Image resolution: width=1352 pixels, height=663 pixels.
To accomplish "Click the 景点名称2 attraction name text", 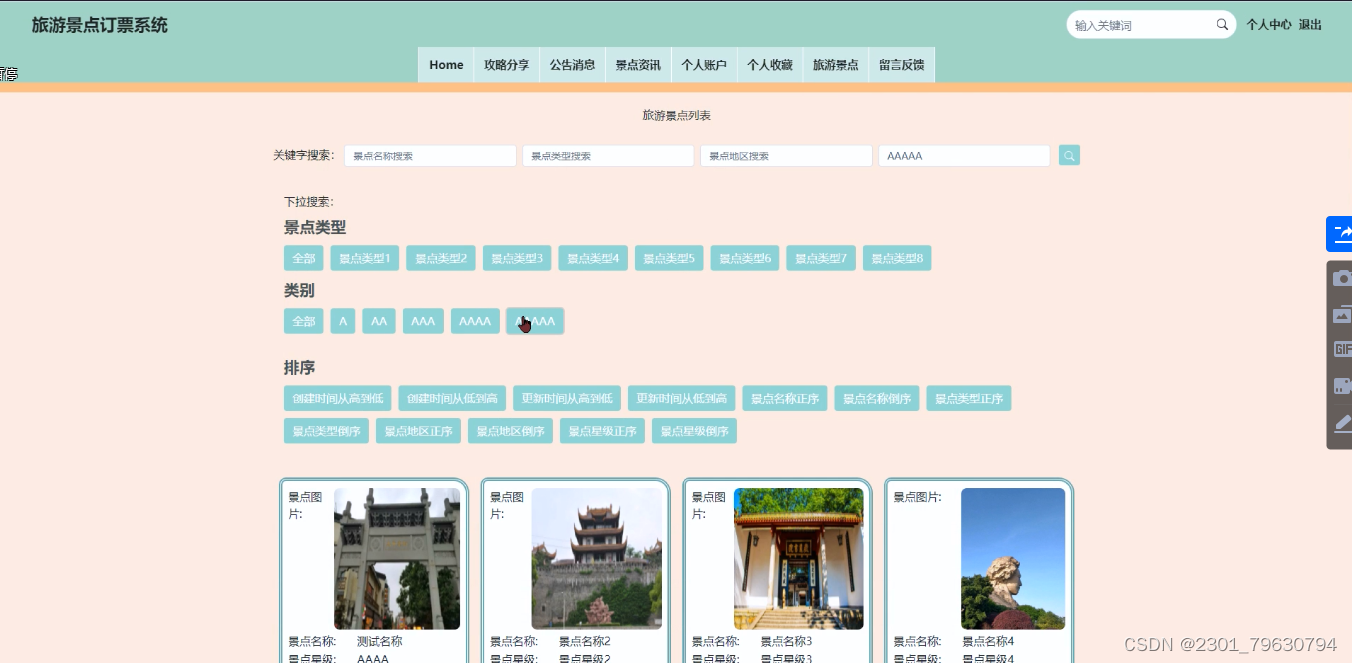I will (585, 641).
